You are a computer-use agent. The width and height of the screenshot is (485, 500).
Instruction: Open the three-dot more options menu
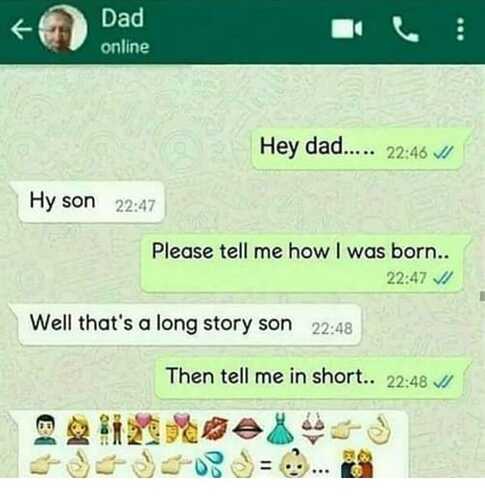460,29
